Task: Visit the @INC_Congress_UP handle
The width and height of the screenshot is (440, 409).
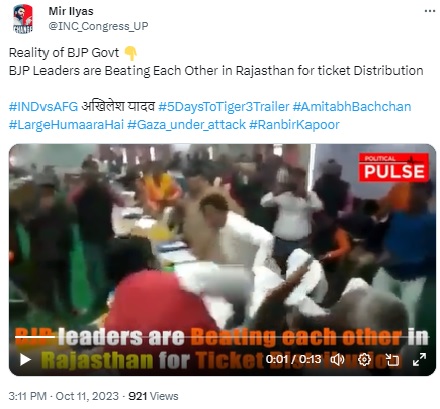Action: click(98, 26)
